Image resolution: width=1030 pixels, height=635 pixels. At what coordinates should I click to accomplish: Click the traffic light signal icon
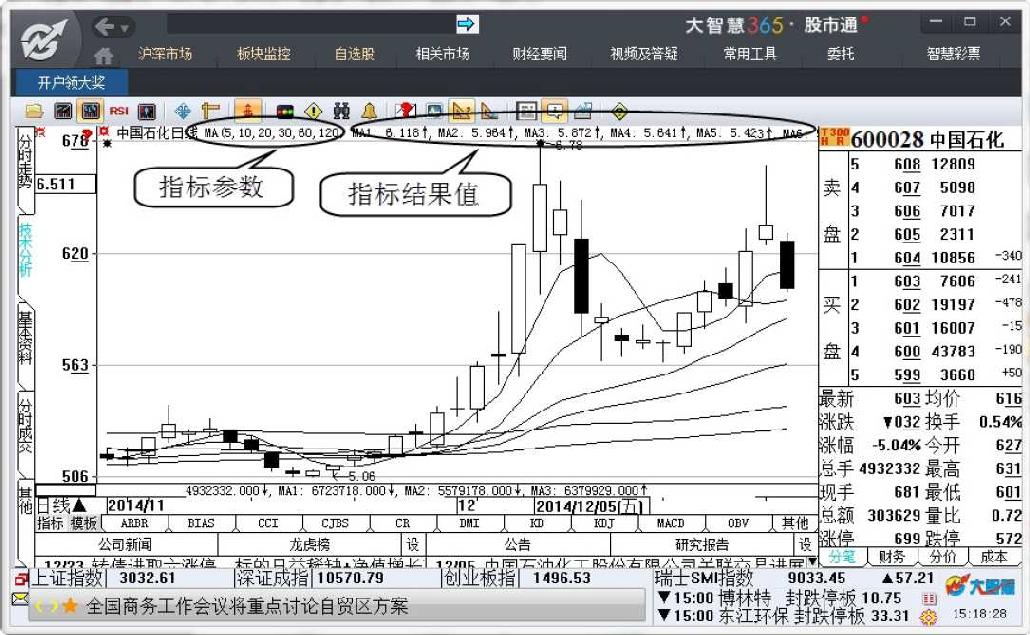[285, 111]
